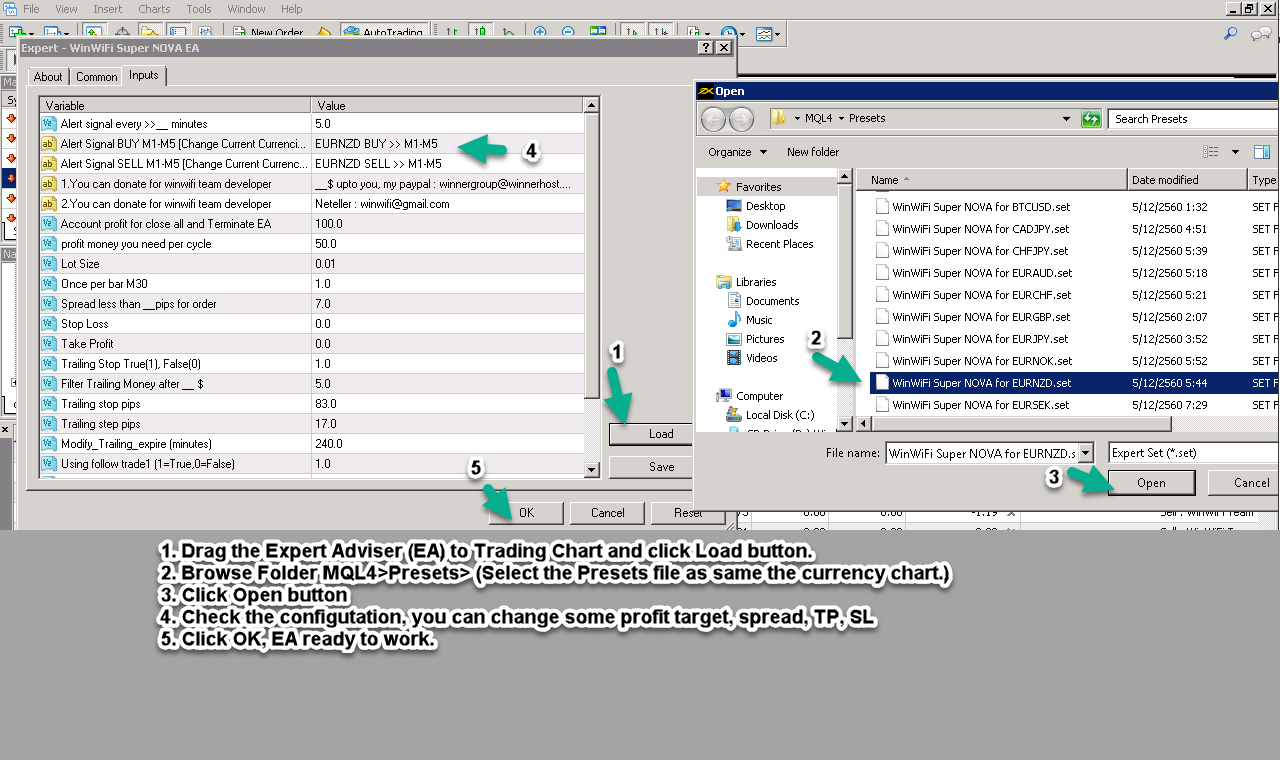Open the Insert menu

(107, 9)
